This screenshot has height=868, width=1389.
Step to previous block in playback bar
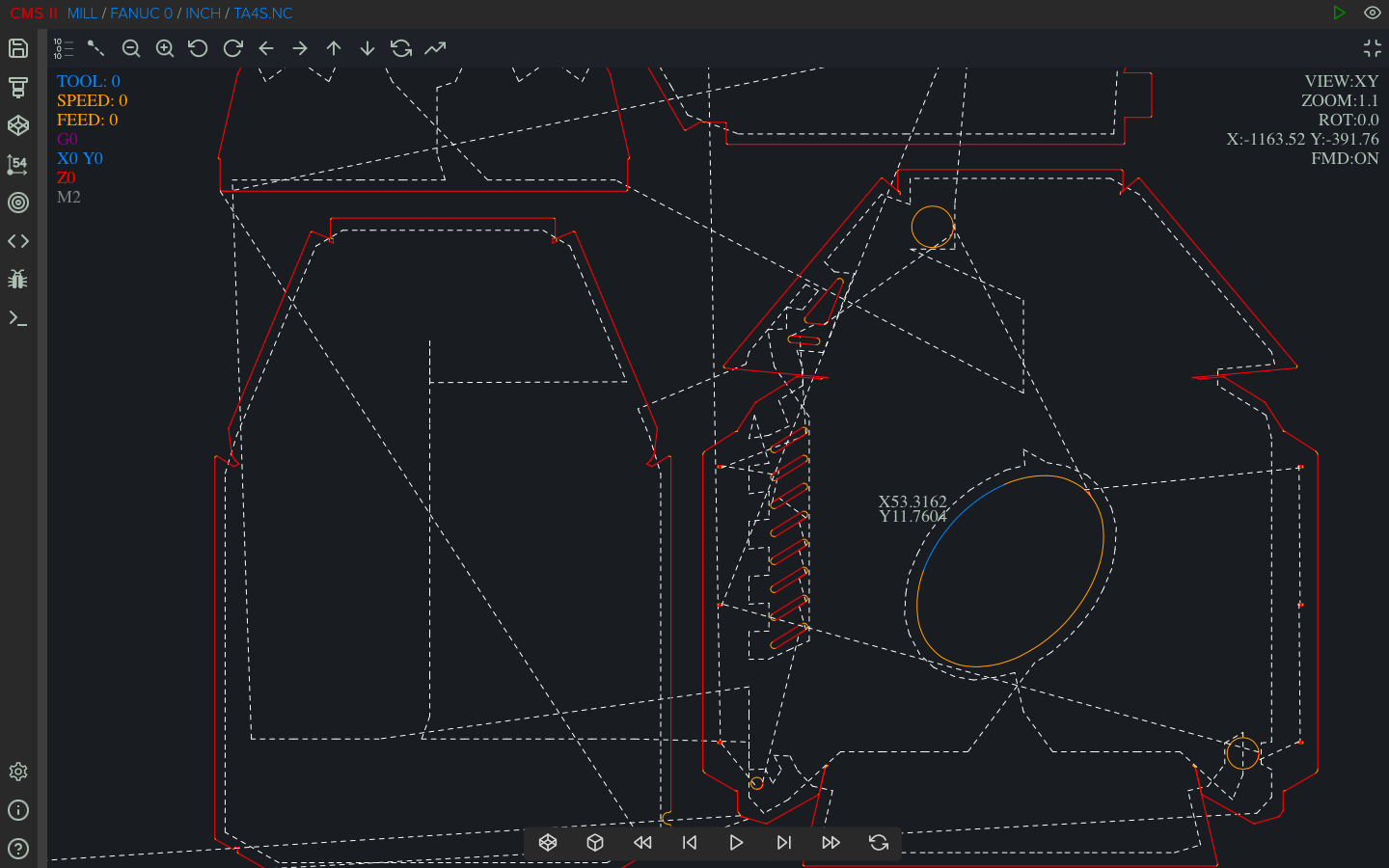point(690,843)
